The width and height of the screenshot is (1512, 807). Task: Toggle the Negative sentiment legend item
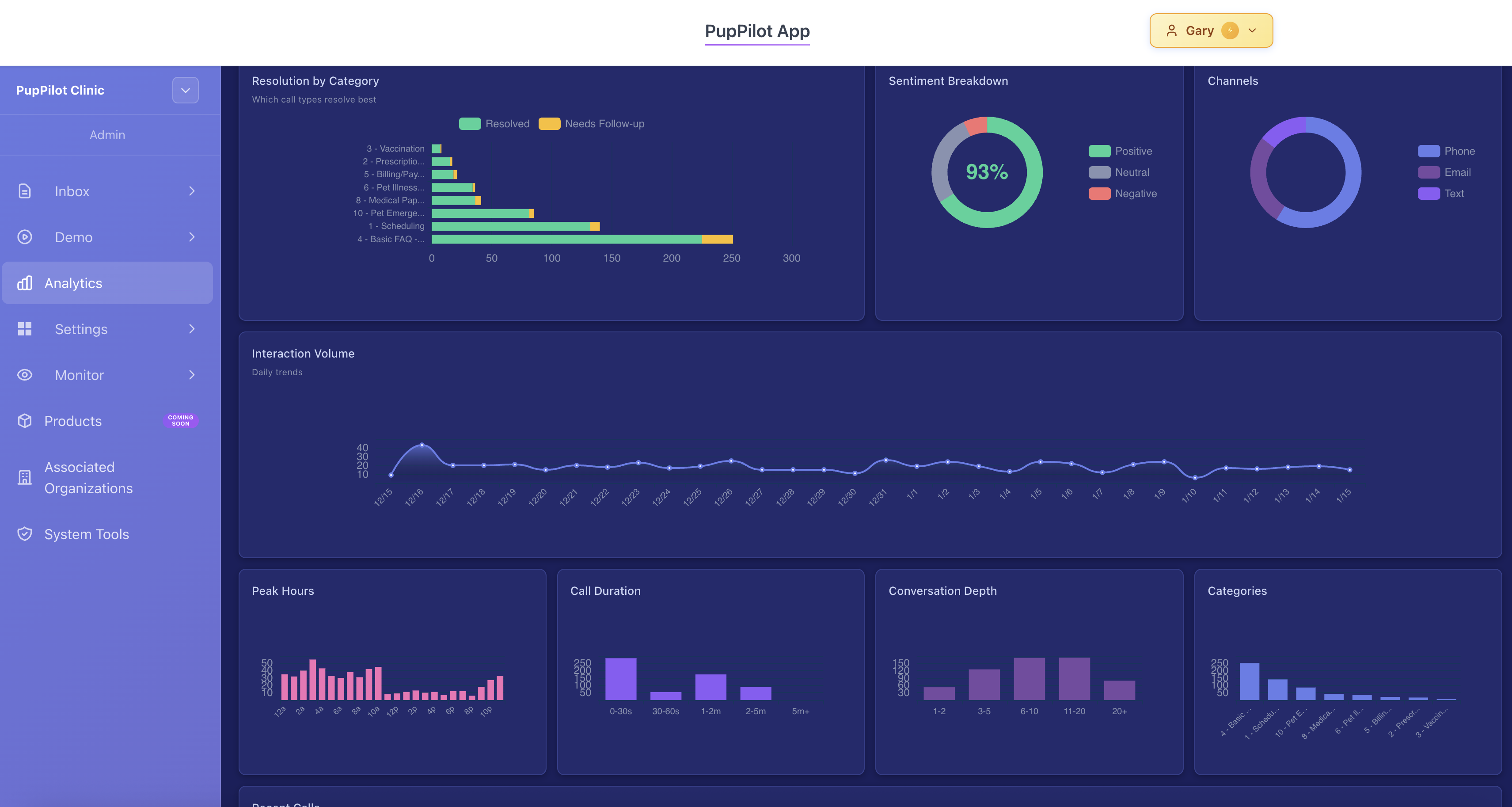pyautogui.click(x=1122, y=194)
